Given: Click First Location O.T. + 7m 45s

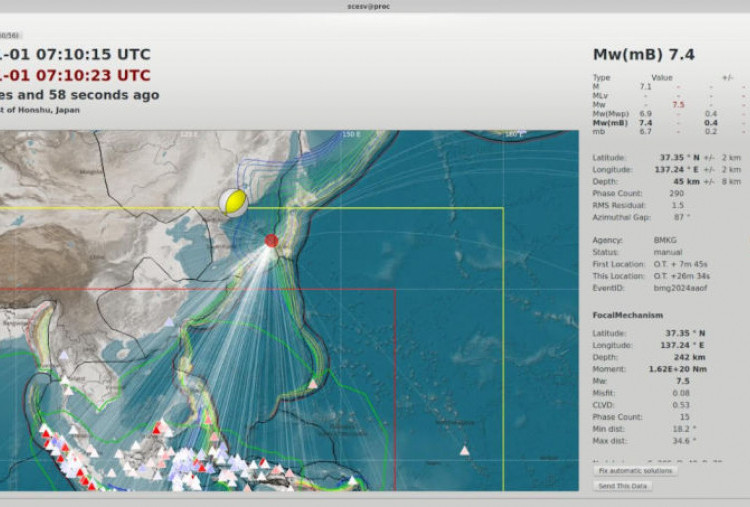Looking at the screenshot, I should 680,264.
